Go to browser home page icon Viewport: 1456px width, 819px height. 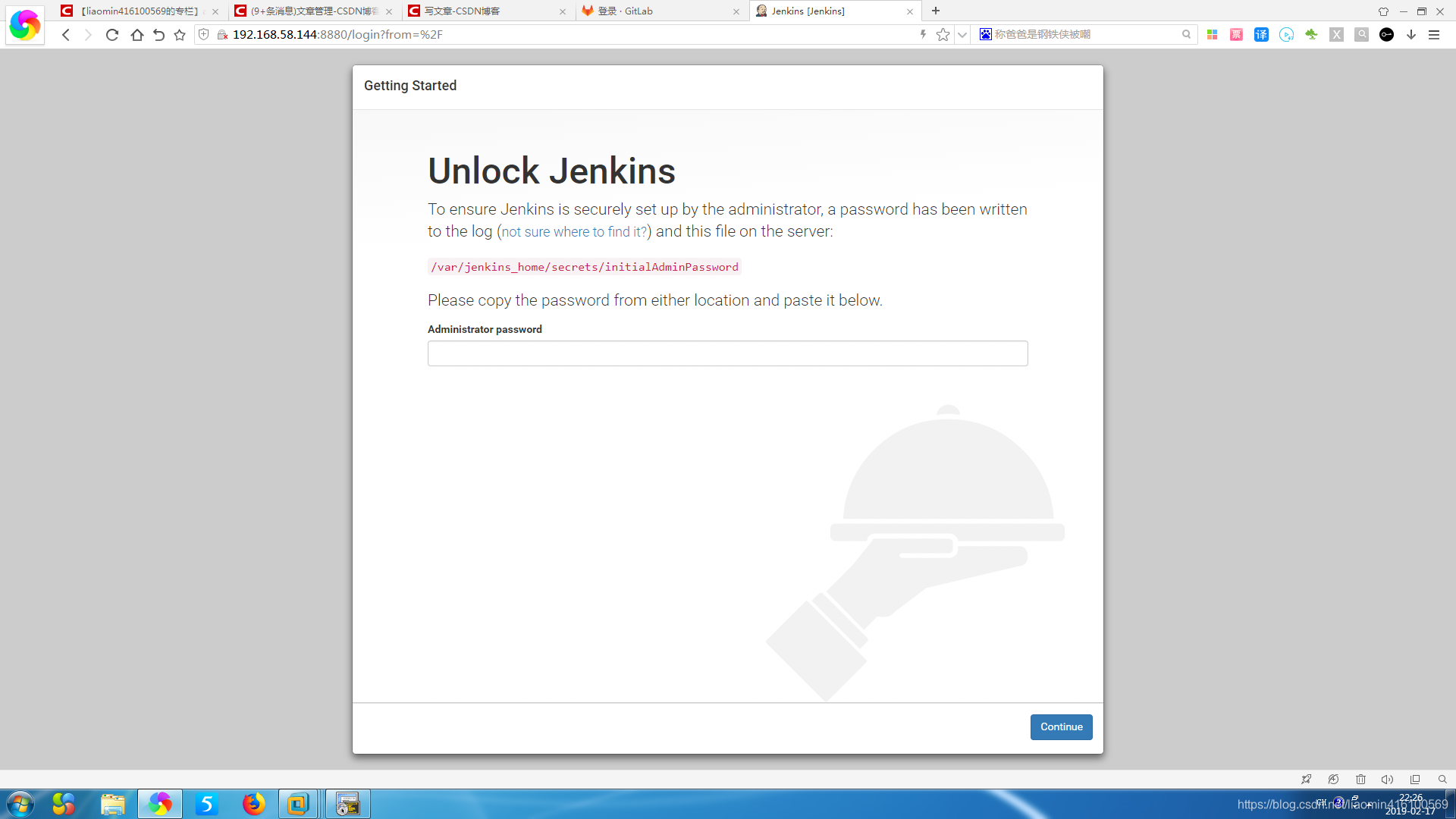point(136,35)
